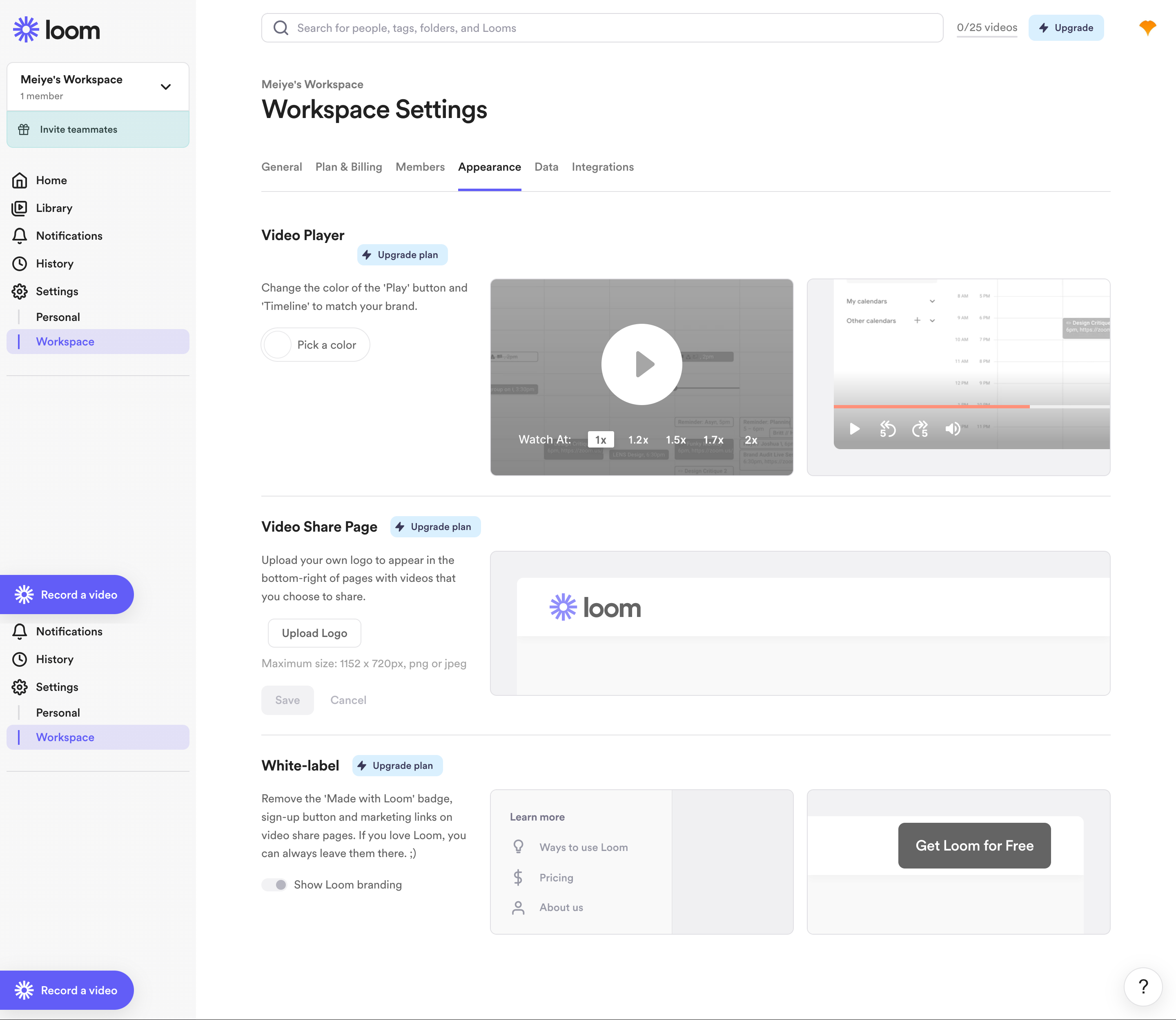1176x1020 pixels.
Task: Click the Pricing link under Learn more
Action: [x=556, y=877]
